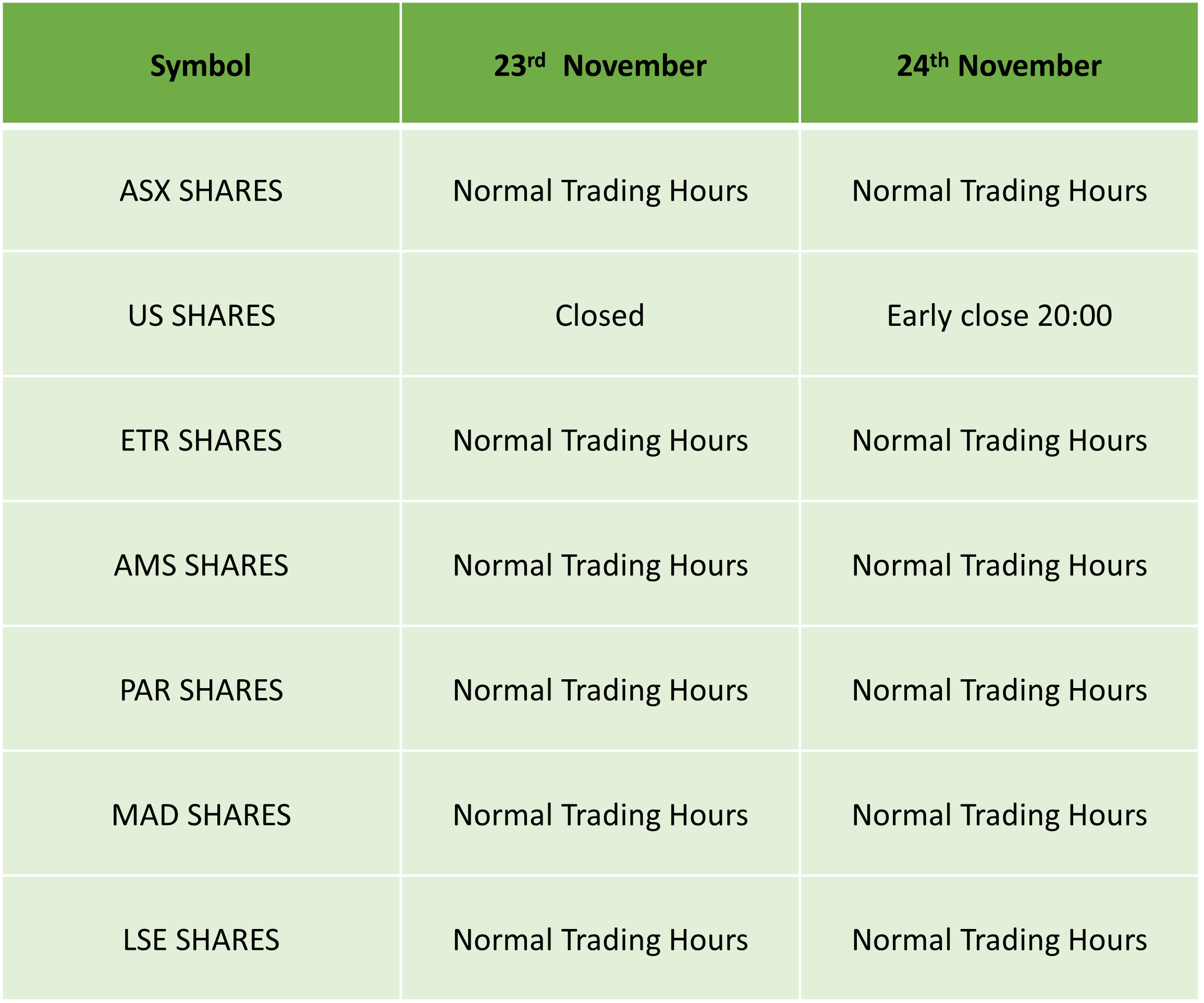Click the LSE SHARES symbol cell
The height and width of the screenshot is (1003, 1204).
pos(201,939)
